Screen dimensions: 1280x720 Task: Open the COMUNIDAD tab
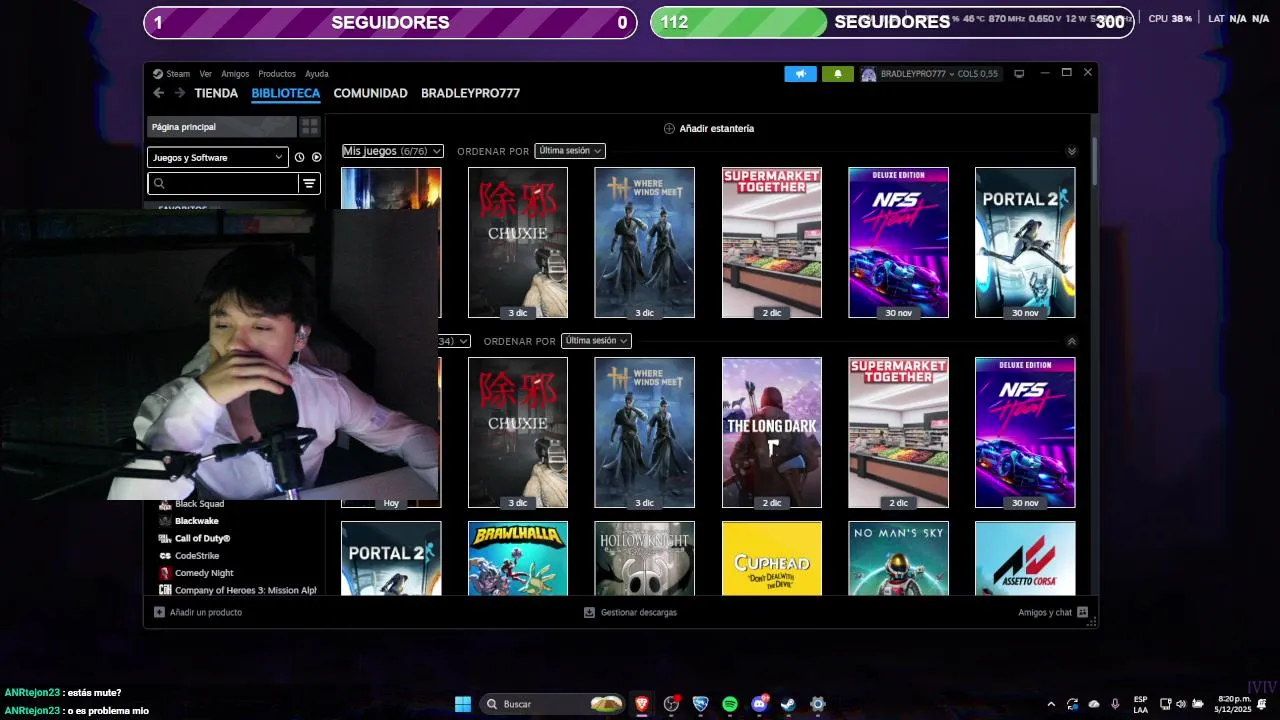[x=370, y=93]
